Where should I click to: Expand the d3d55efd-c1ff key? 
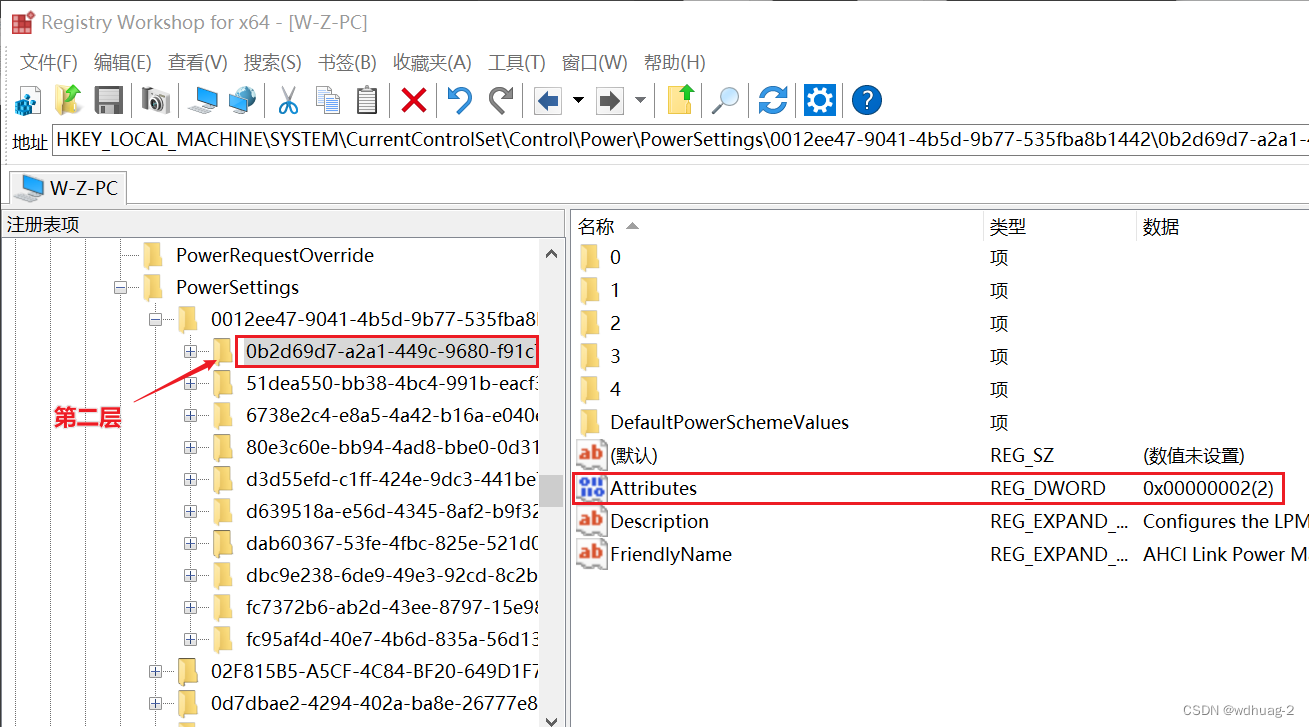click(190, 479)
